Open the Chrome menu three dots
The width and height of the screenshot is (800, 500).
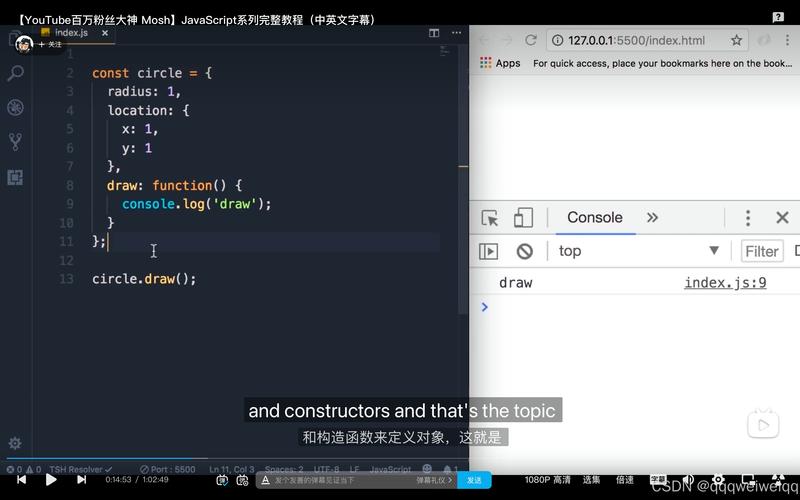tap(787, 40)
